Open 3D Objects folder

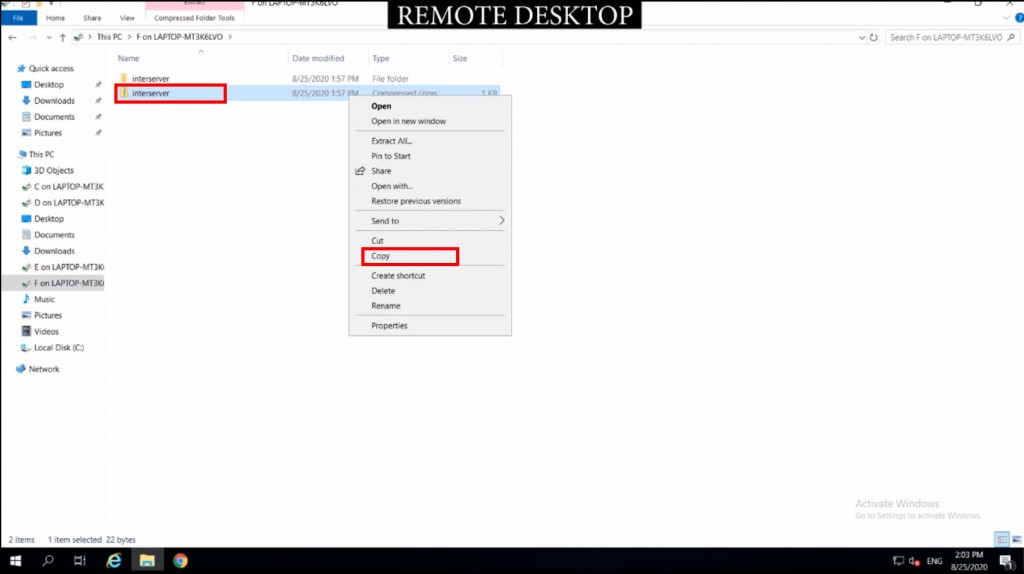pos(54,170)
